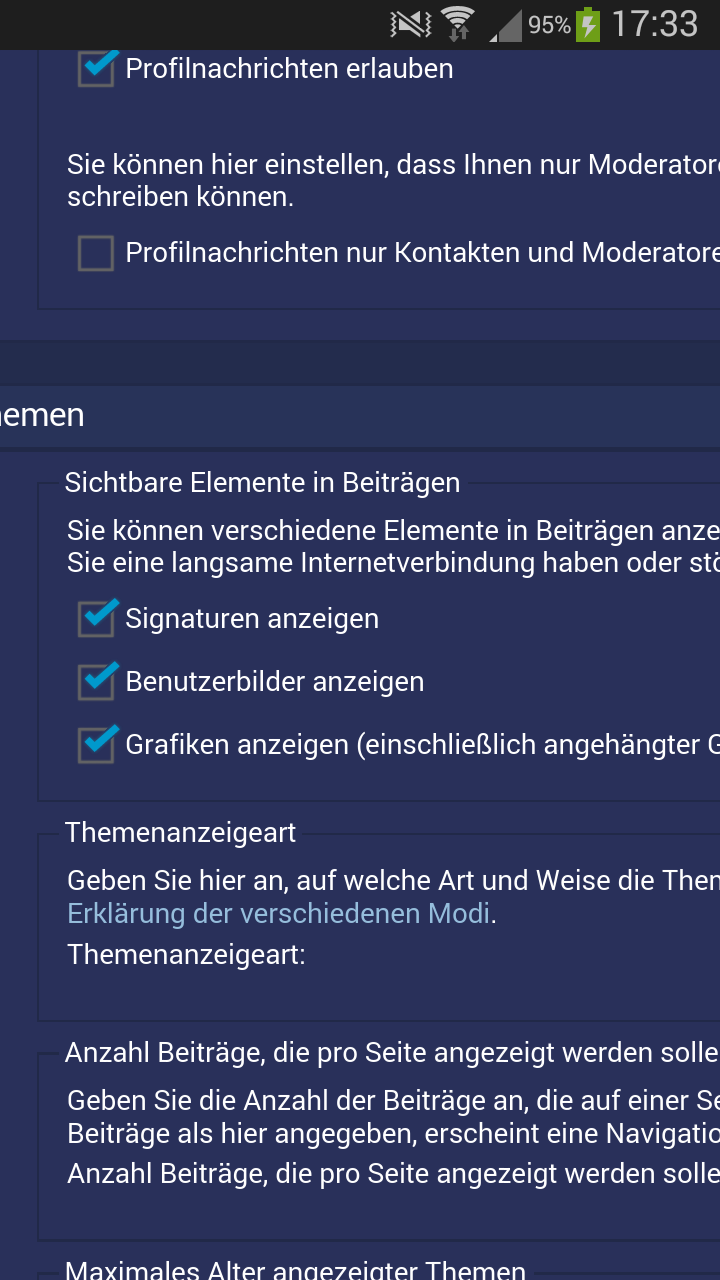The height and width of the screenshot is (1280, 720).
Task: Tap the vibrate mode status icon
Action: coord(411,24)
